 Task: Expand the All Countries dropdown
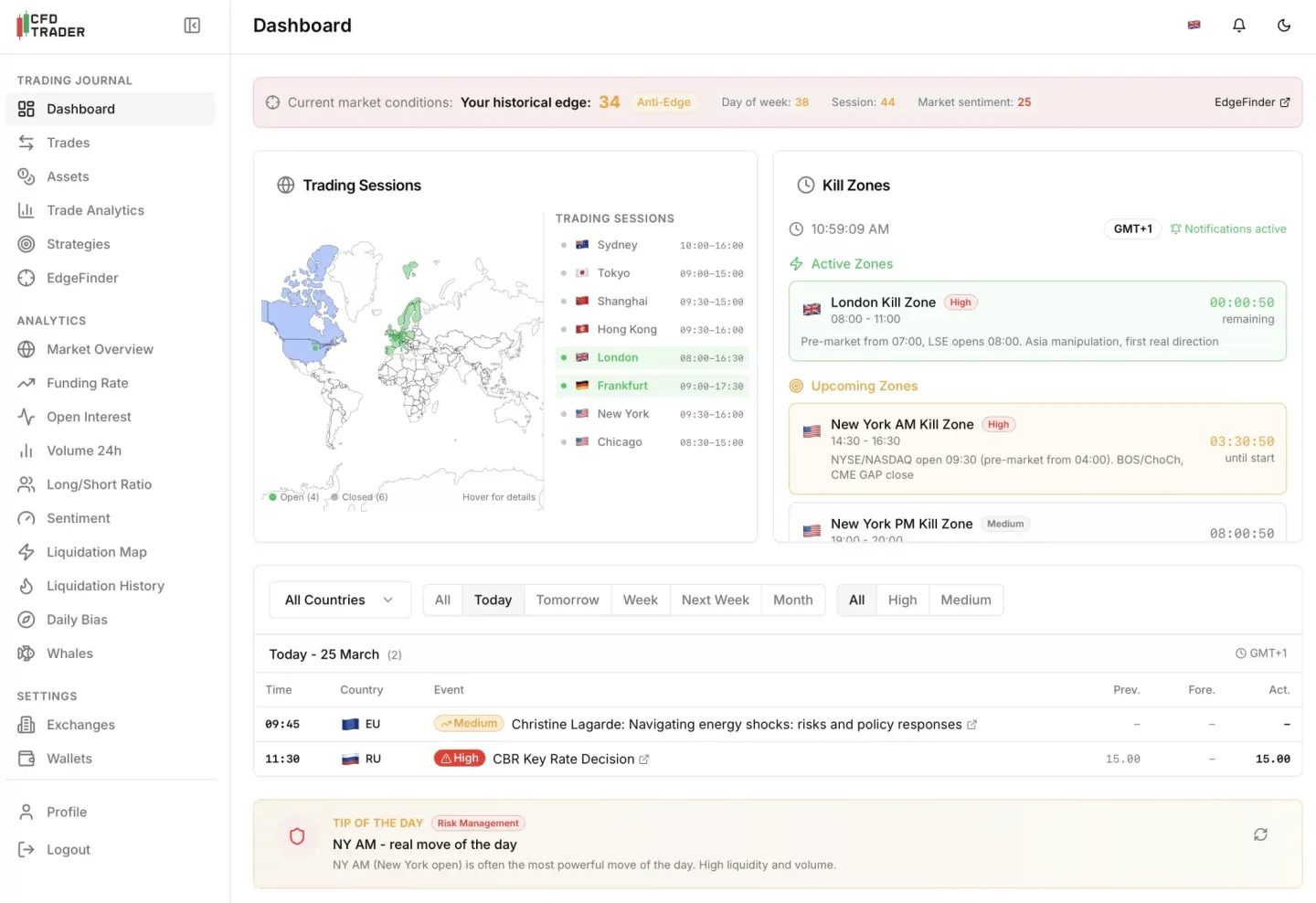[339, 600]
